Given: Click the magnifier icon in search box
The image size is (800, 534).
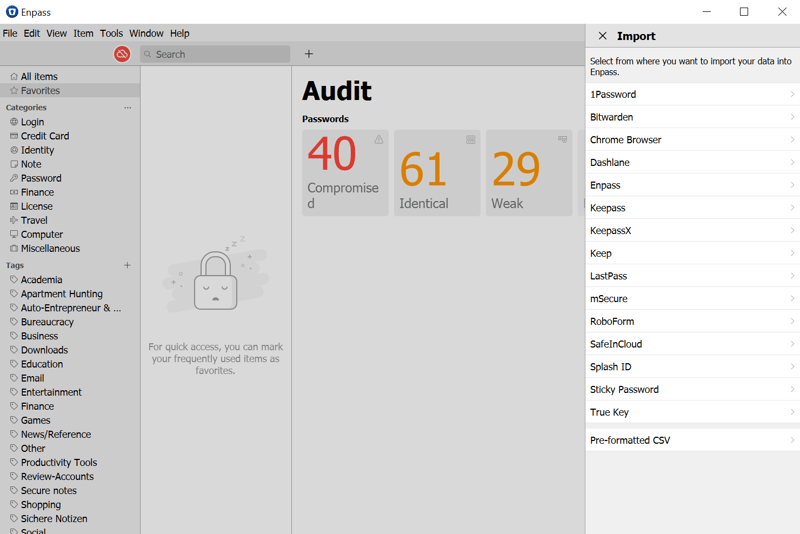Looking at the screenshot, I should 147,54.
